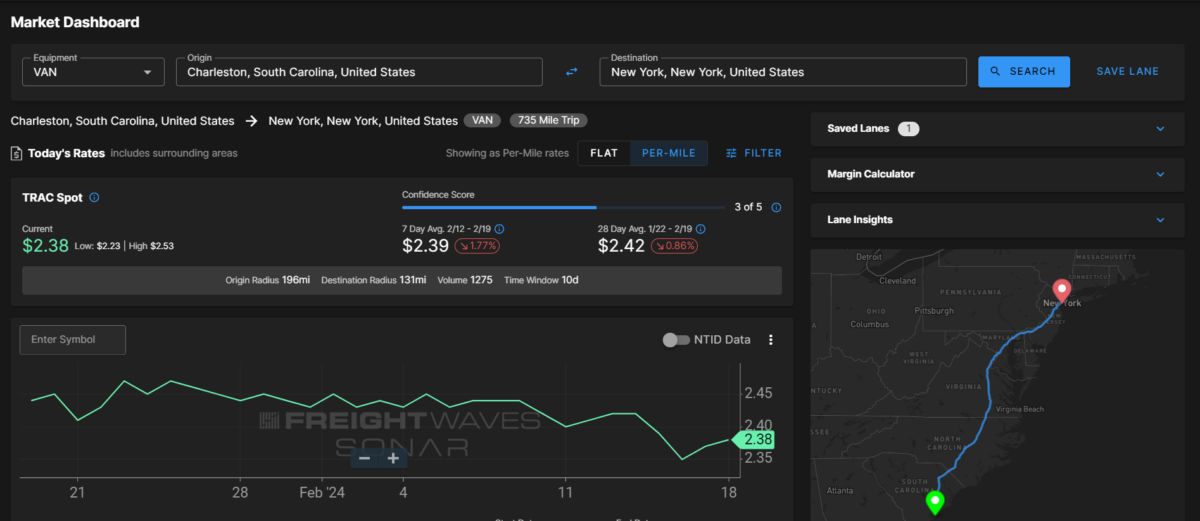Screen dimensions: 1200x521
Task: Swap origin and destination with arrows icon
Action: coord(571,72)
